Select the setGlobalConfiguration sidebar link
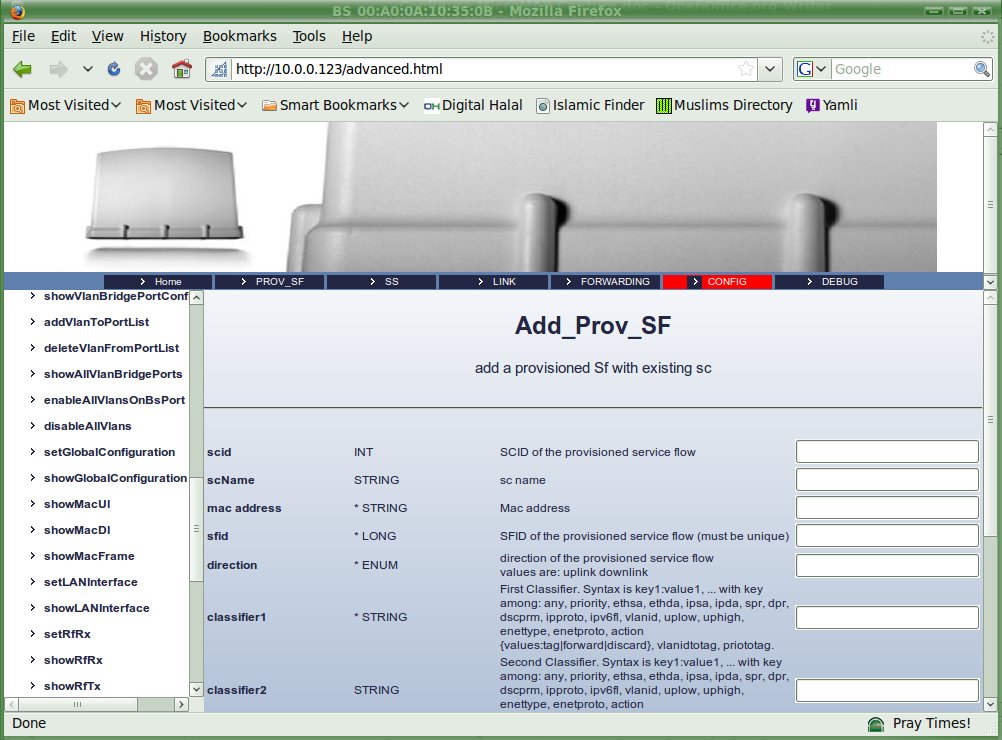 pyautogui.click(x=109, y=452)
